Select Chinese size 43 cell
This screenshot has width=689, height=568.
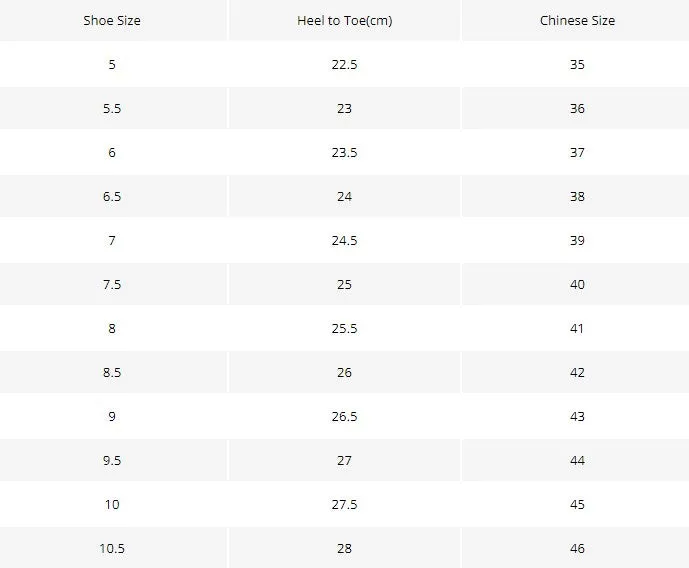[x=577, y=416]
